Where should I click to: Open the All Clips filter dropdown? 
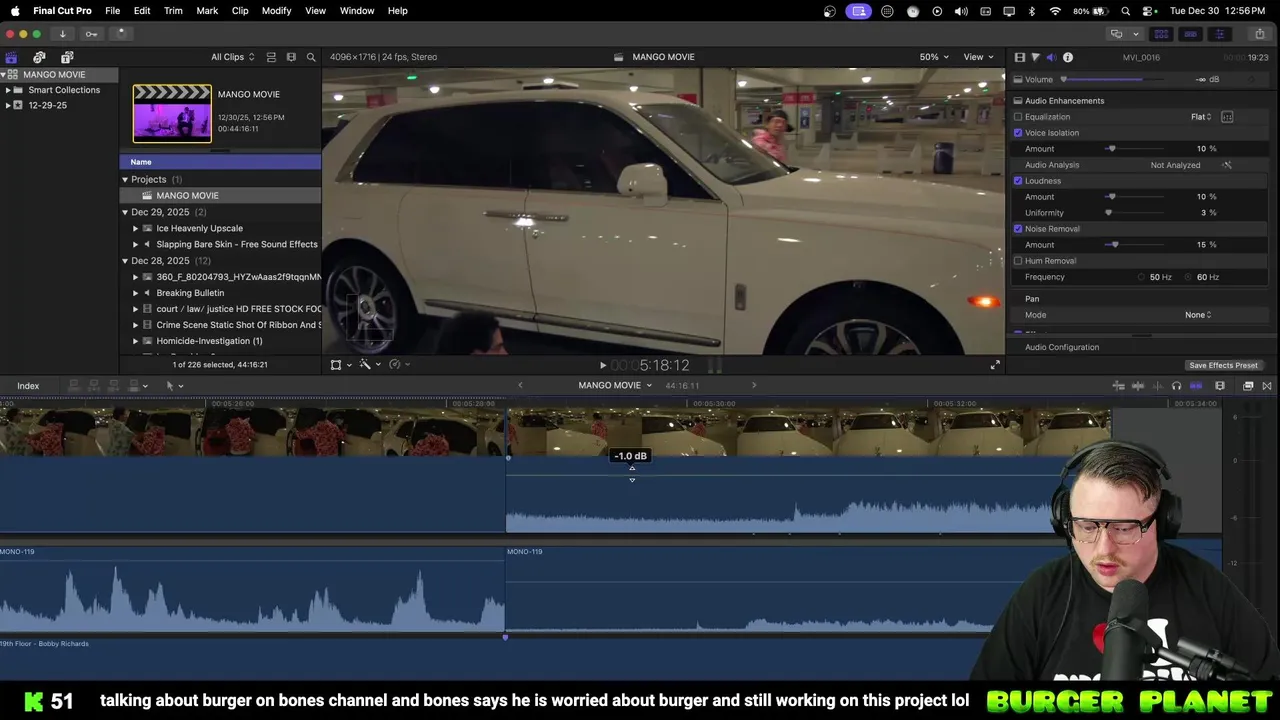coord(232,57)
